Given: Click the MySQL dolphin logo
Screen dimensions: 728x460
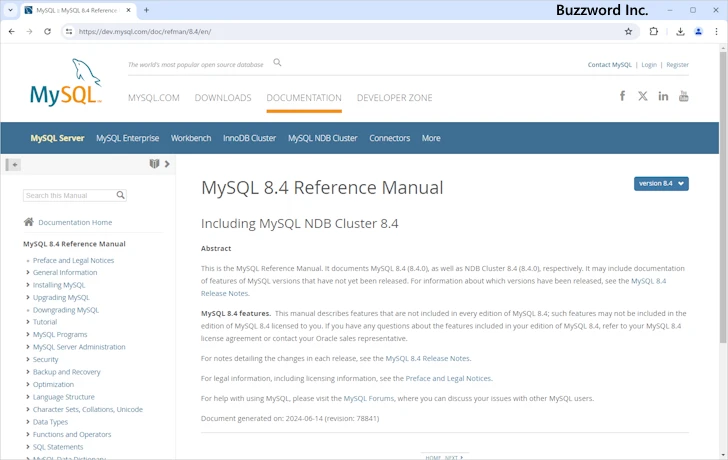Looking at the screenshot, I should coord(66,83).
